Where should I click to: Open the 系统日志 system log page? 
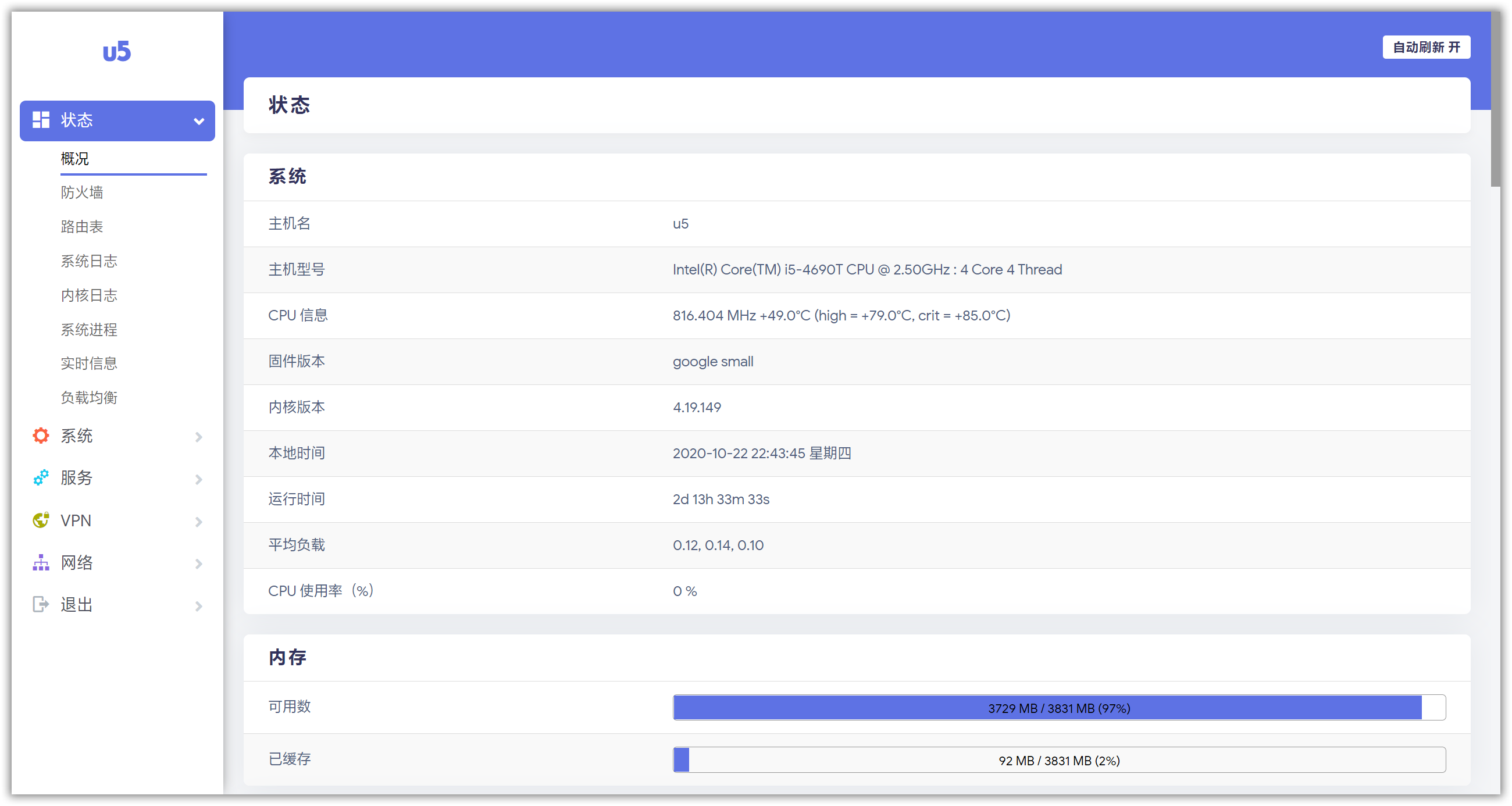click(x=89, y=261)
